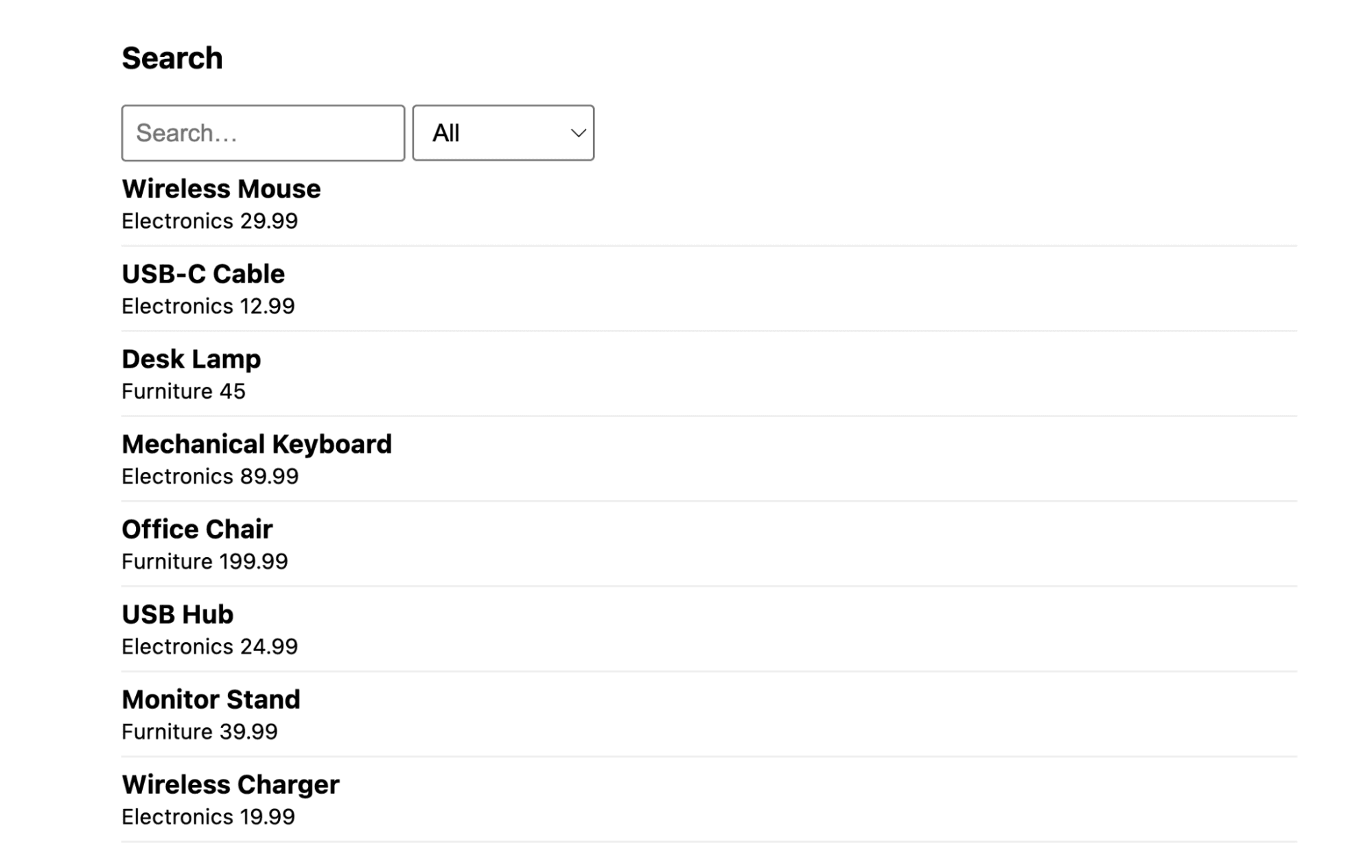Click the Furniture label under Monitor Stand
Image resolution: width=1372 pixels, height=868 pixels.
click(167, 732)
